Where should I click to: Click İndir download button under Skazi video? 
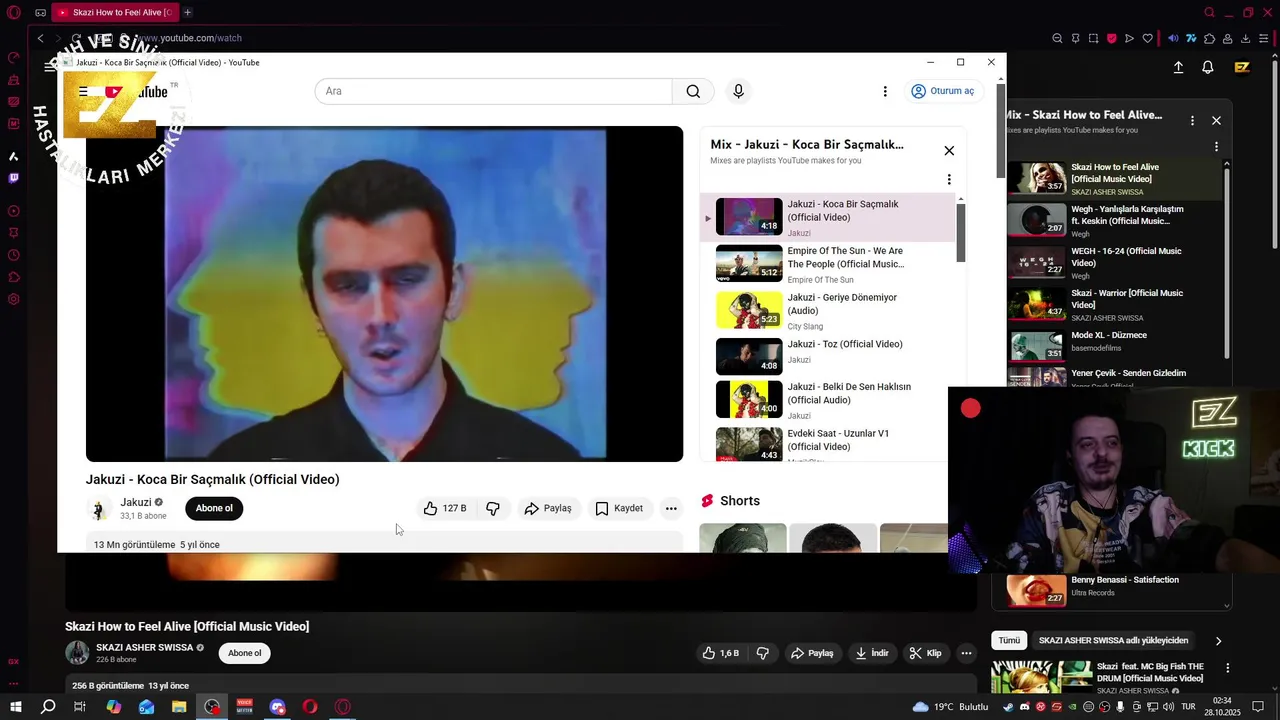tap(871, 653)
